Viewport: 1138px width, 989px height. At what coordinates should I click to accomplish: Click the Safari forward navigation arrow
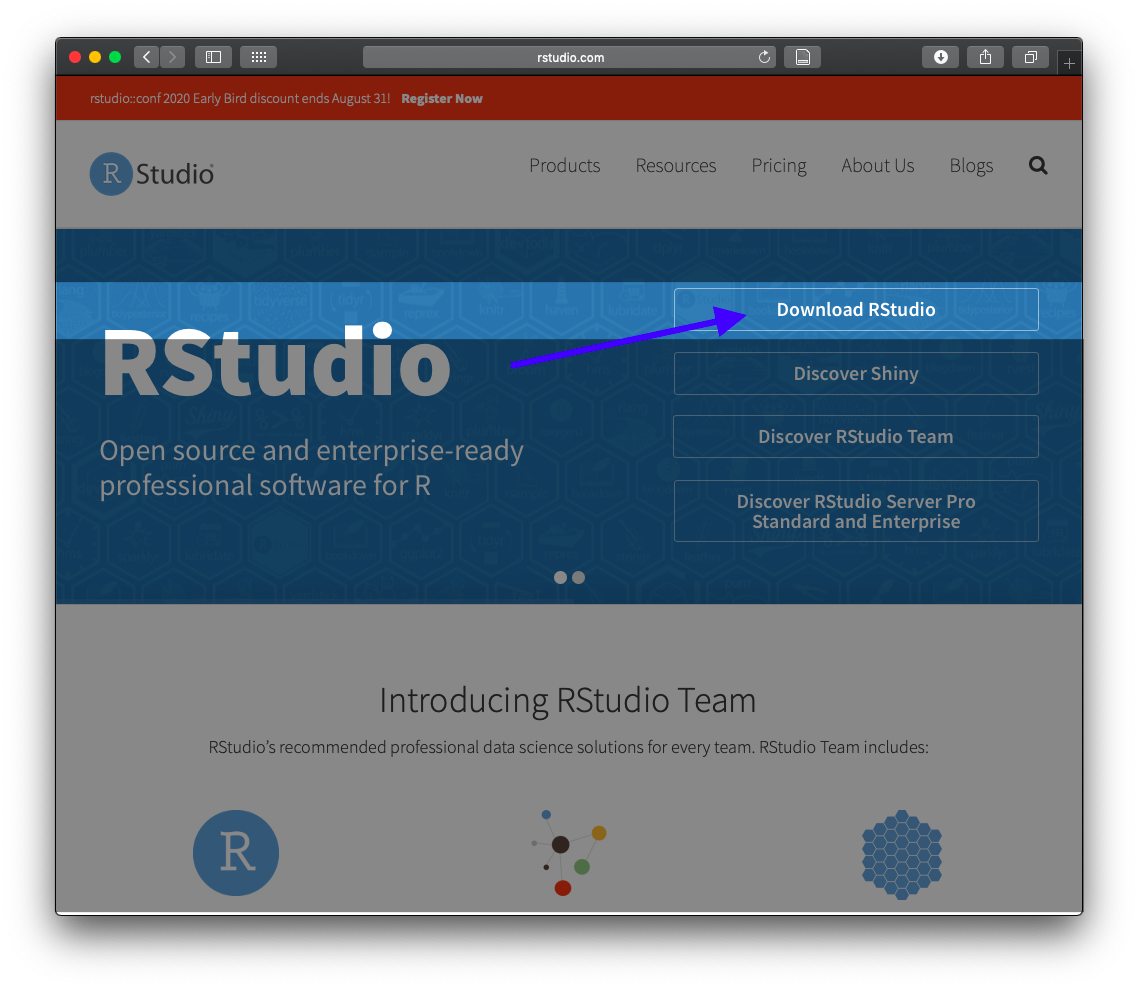point(173,57)
